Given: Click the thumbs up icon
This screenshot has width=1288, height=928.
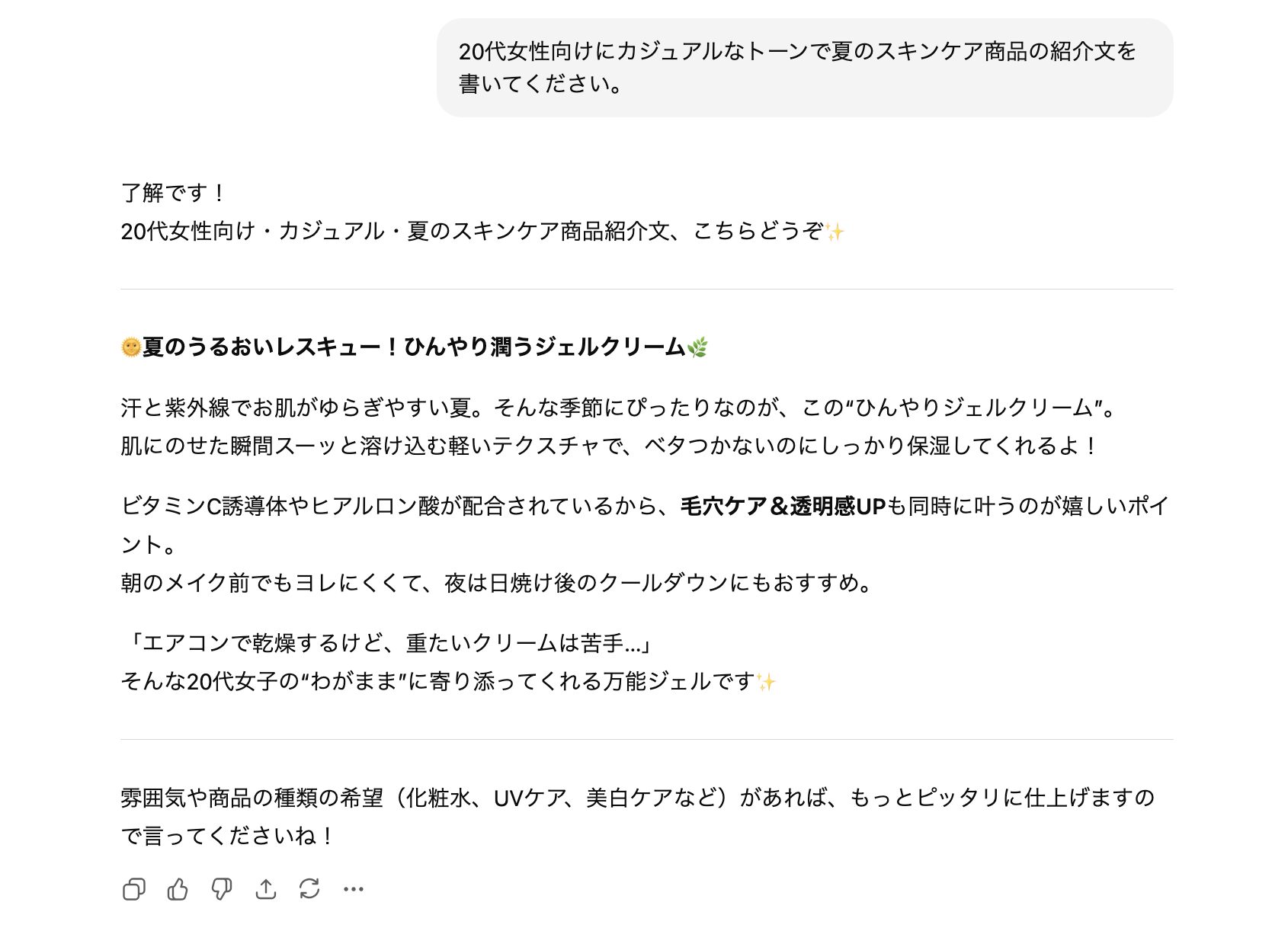Looking at the screenshot, I should 178,889.
